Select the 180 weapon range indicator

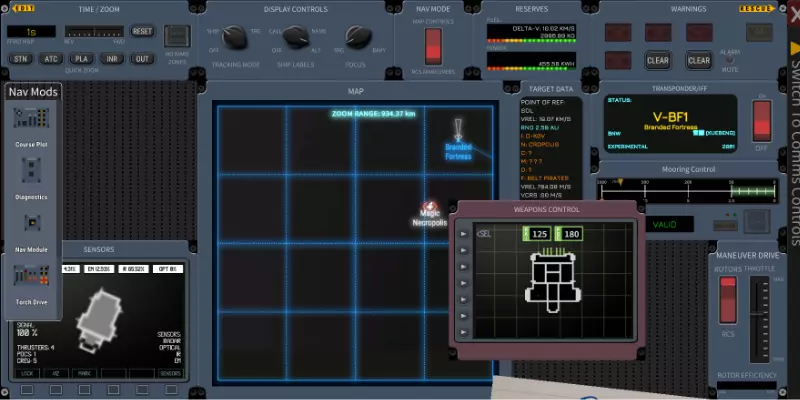(x=569, y=234)
